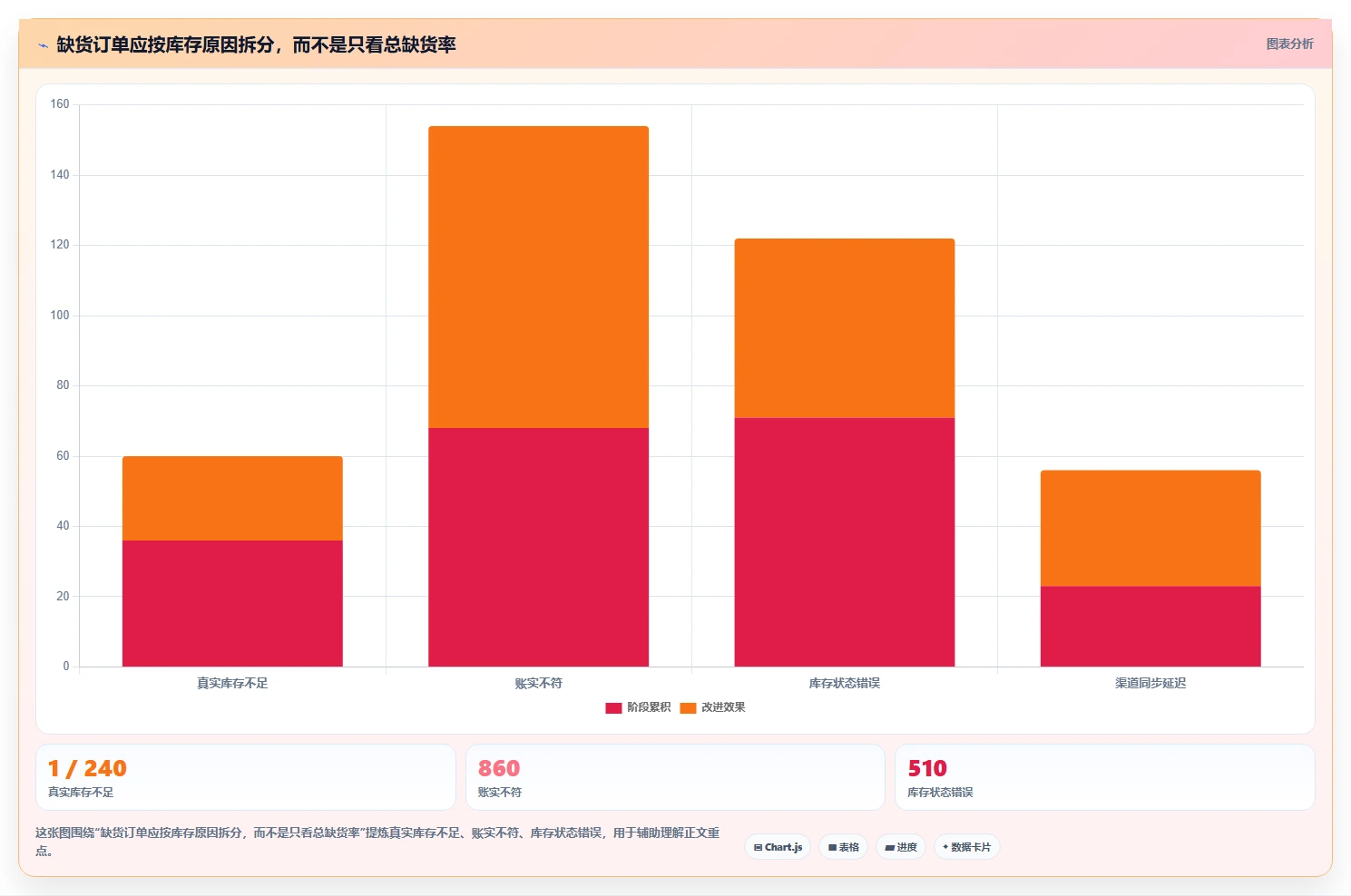Click the 表格 tag chip
1351x896 pixels.
coord(843,847)
